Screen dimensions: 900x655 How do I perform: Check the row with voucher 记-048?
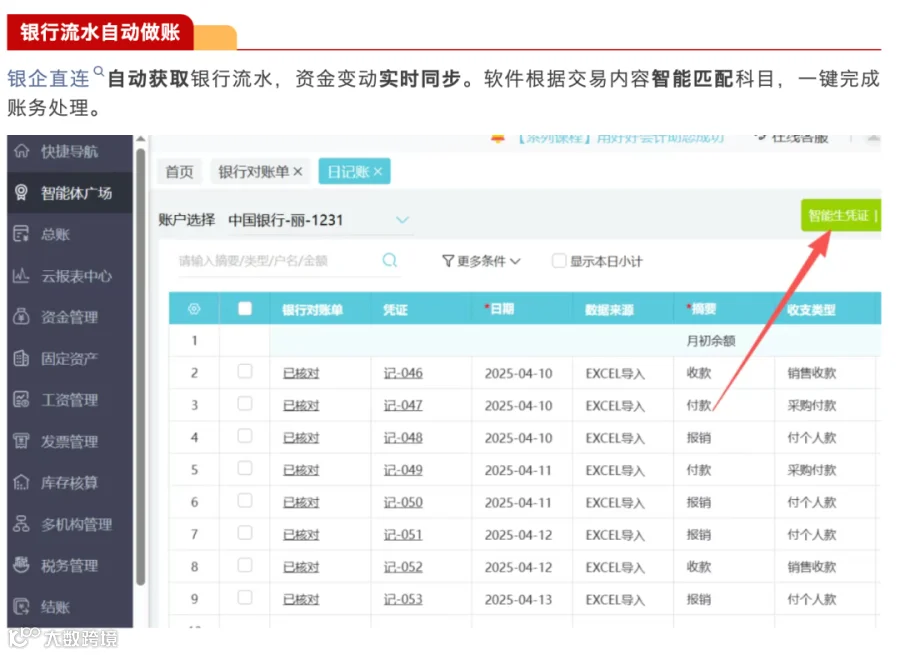pos(245,436)
